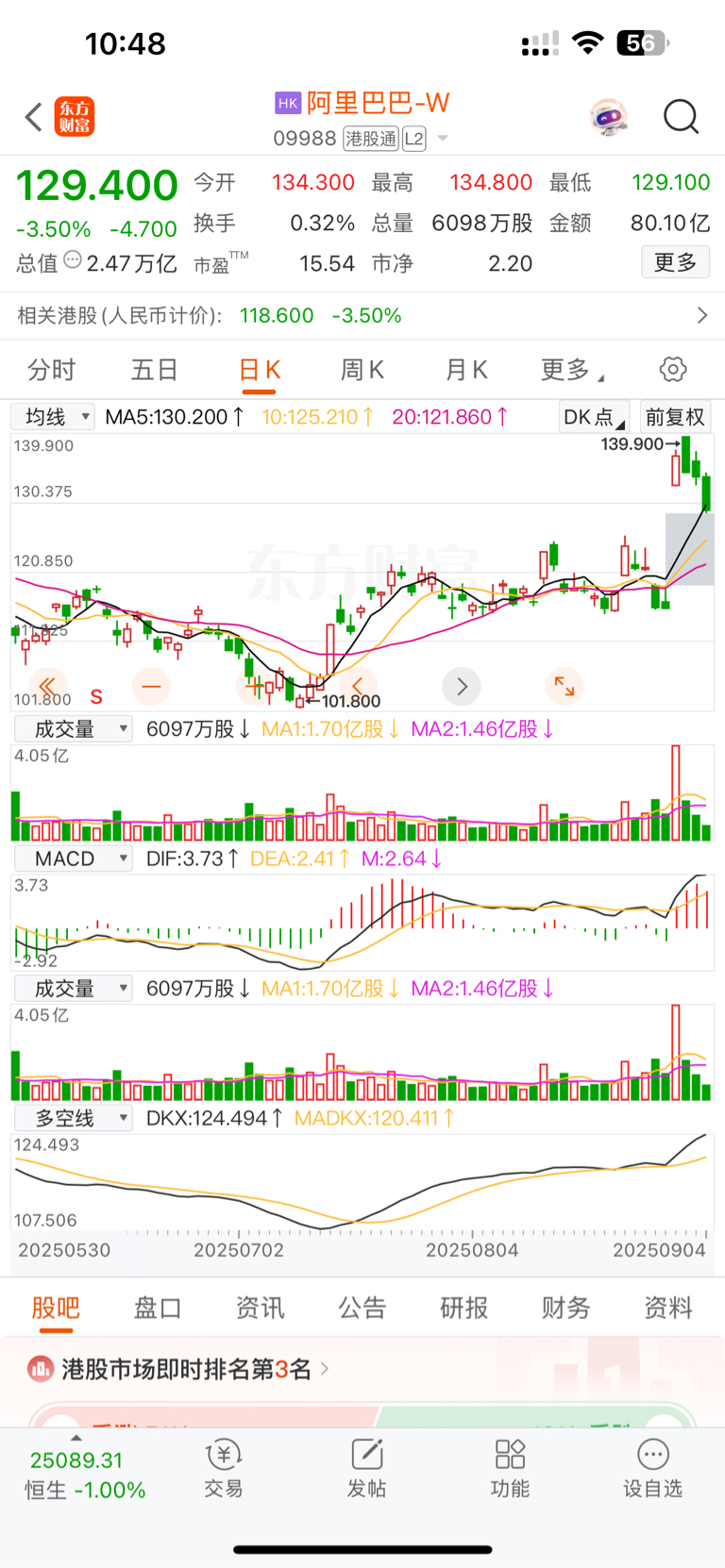Open the 公告 tab
Screen dimensions: 725x1568
coord(362,1308)
